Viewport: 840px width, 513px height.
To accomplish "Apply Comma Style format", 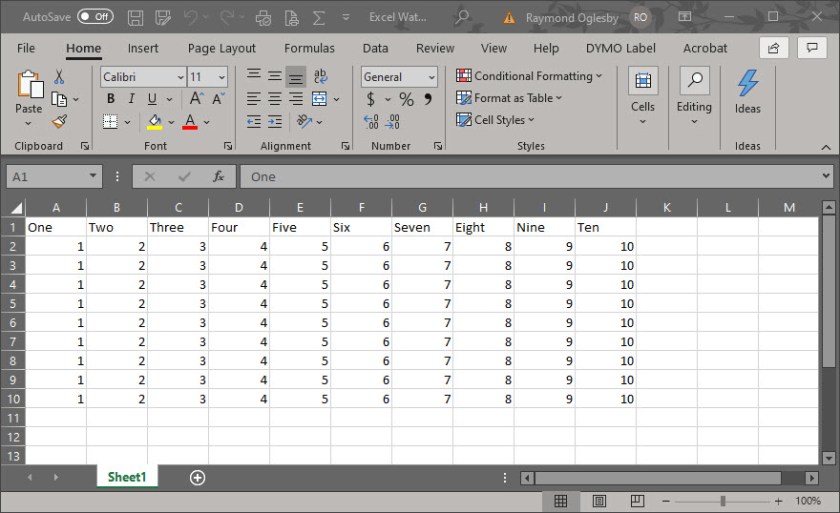I will [428, 99].
